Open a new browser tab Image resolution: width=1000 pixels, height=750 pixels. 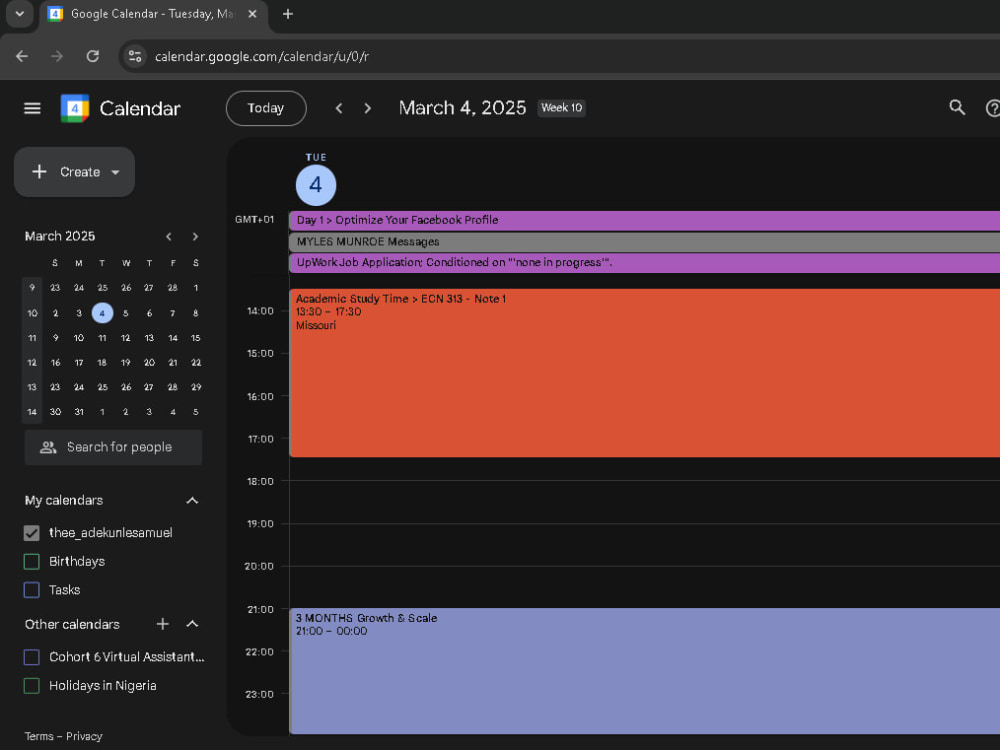point(288,14)
